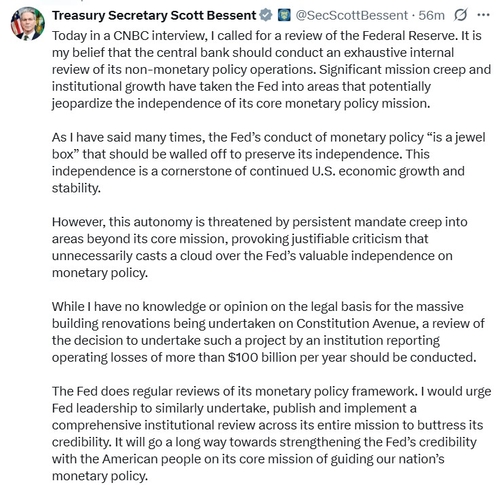Click the paragraph starting 'While I have no knowledge'
The width and height of the screenshot is (500, 485).
click(x=268, y=332)
